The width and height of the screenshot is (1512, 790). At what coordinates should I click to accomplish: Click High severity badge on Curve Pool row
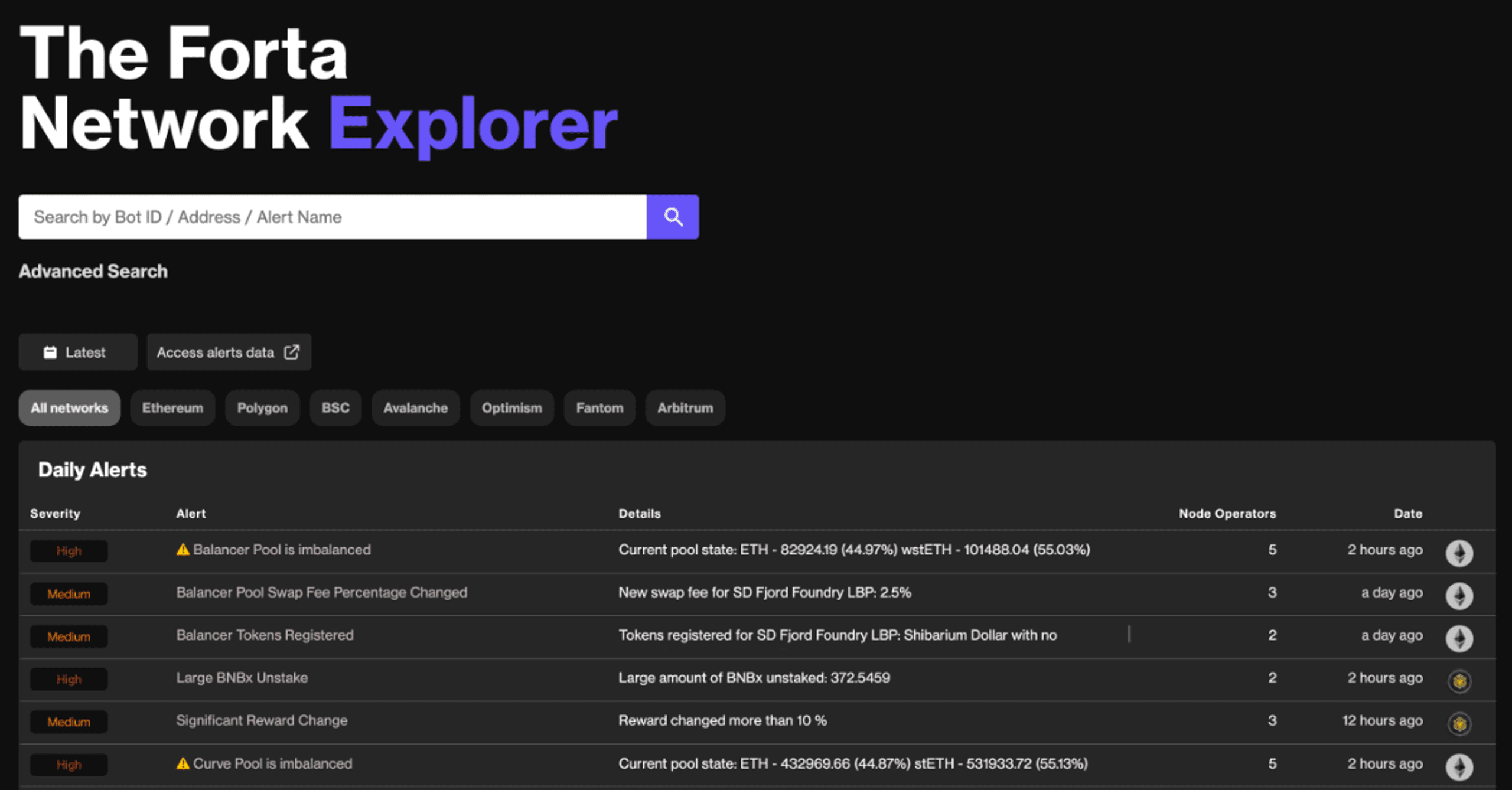pyautogui.click(x=69, y=765)
